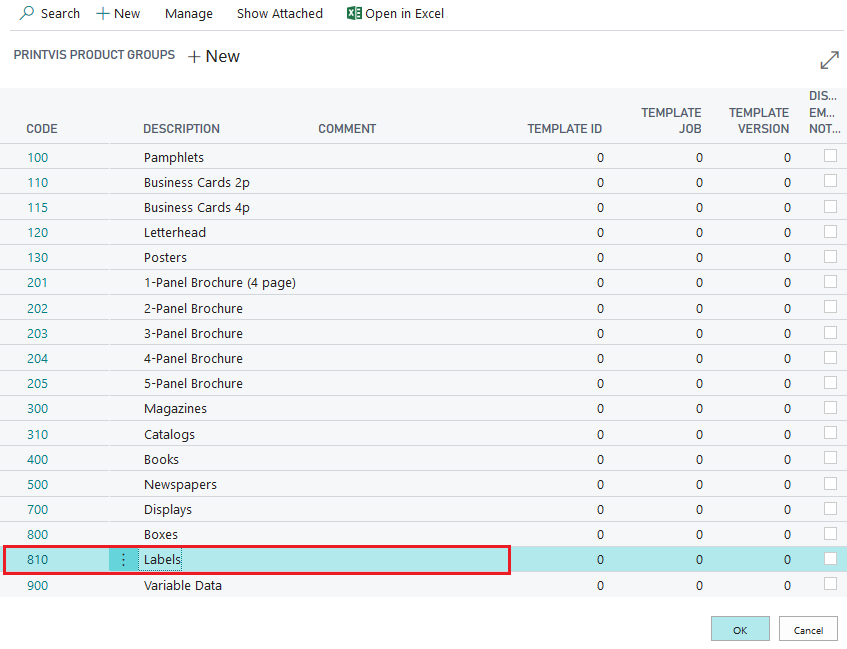Viewport: 847px width, 649px height.
Task: Select Show Attached in the action bar
Action: [x=279, y=14]
